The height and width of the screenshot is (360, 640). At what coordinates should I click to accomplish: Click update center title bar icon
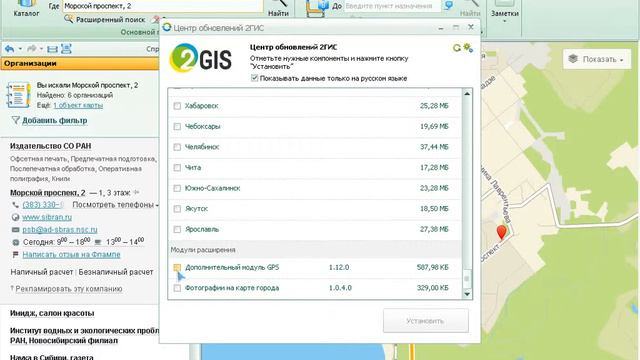(x=167, y=27)
